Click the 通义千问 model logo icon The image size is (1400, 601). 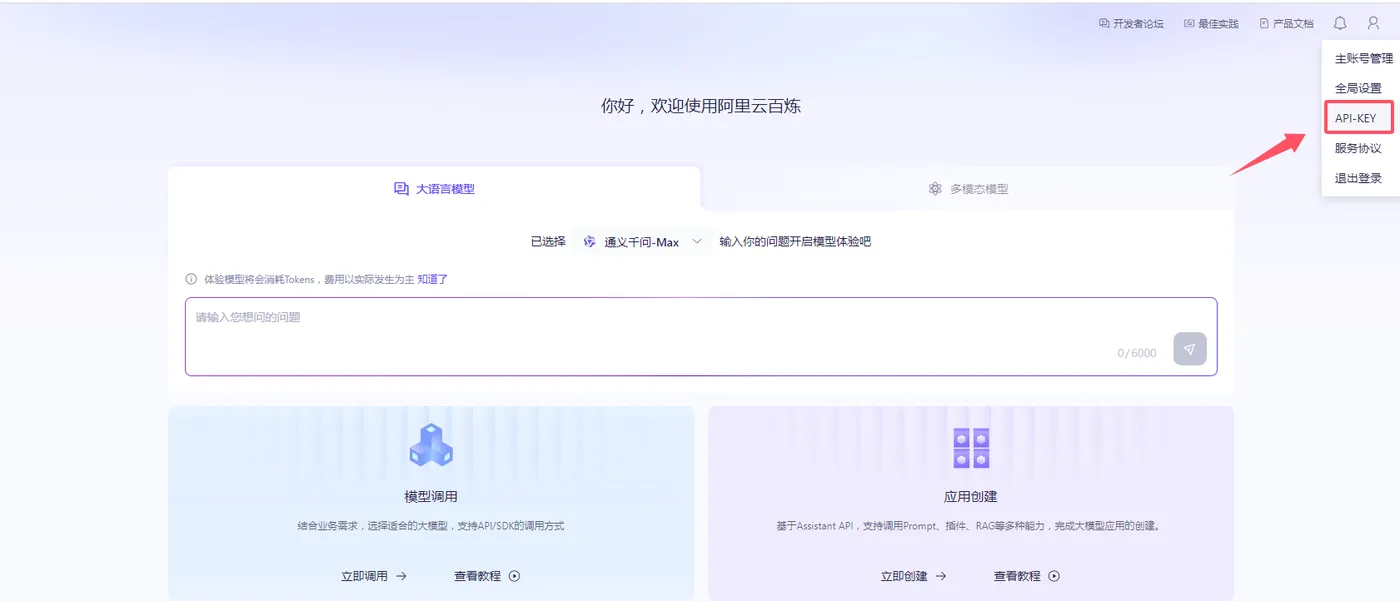tap(590, 242)
